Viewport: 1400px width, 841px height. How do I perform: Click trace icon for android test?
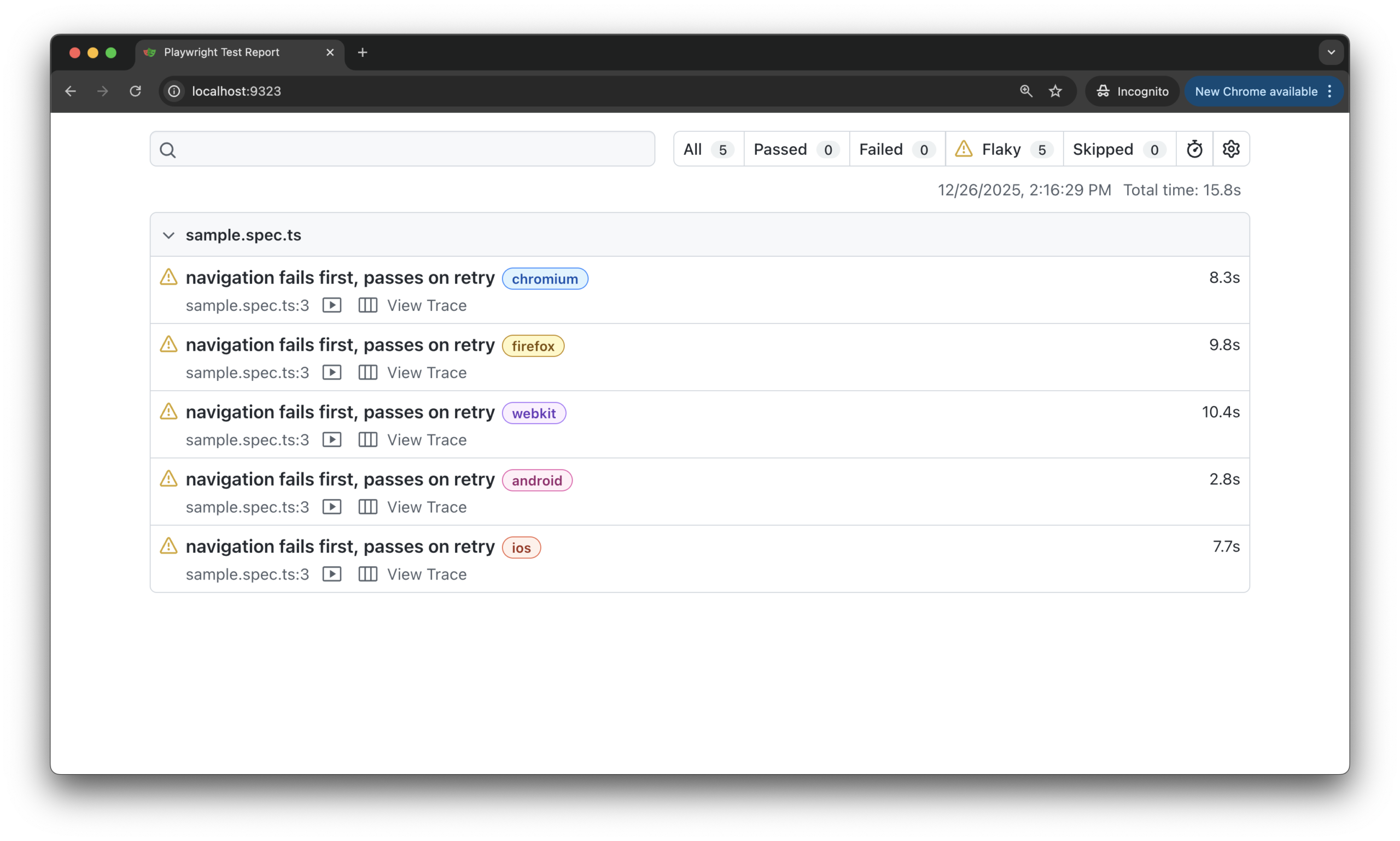point(367,507)
